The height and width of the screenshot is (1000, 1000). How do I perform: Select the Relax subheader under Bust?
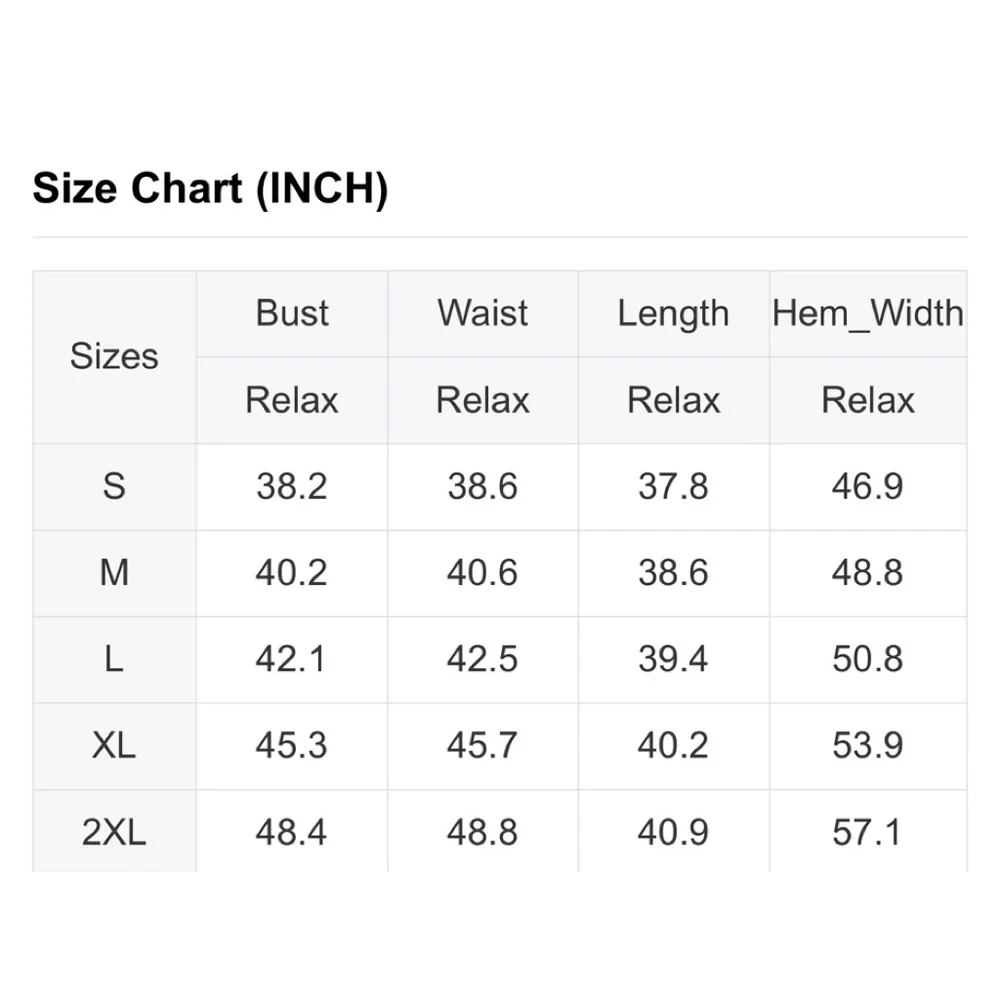tap(292, 400)
